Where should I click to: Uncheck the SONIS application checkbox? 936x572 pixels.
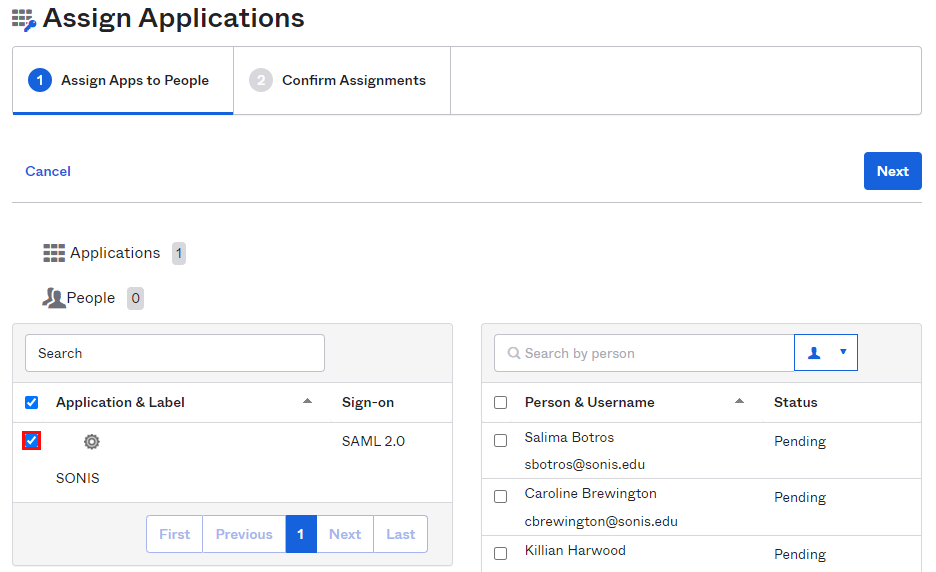[x=32, y=441]
